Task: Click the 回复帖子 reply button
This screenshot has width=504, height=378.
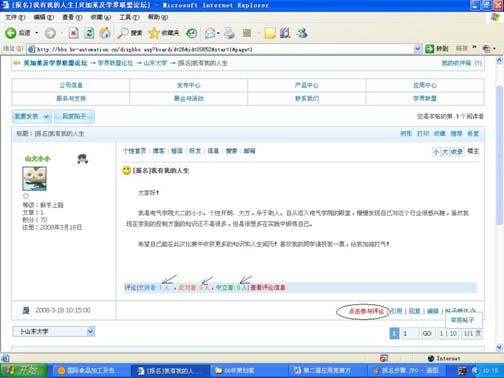Action: [74, 116]
